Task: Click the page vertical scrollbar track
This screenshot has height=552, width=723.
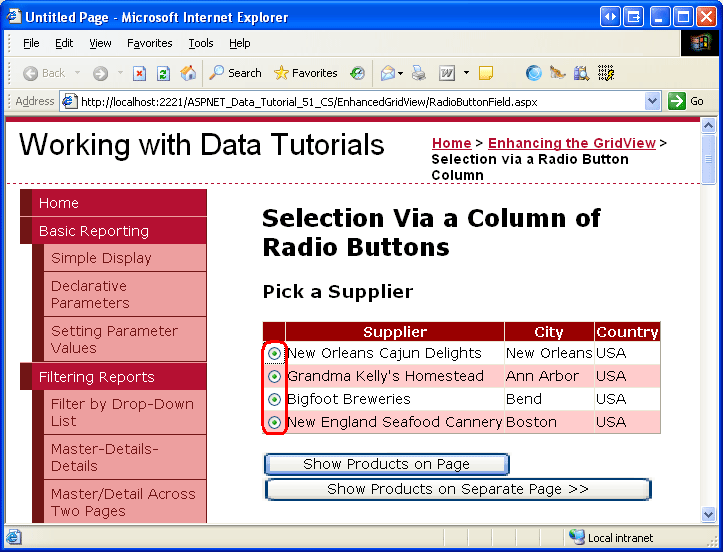Action: click(x=709, y=350)
